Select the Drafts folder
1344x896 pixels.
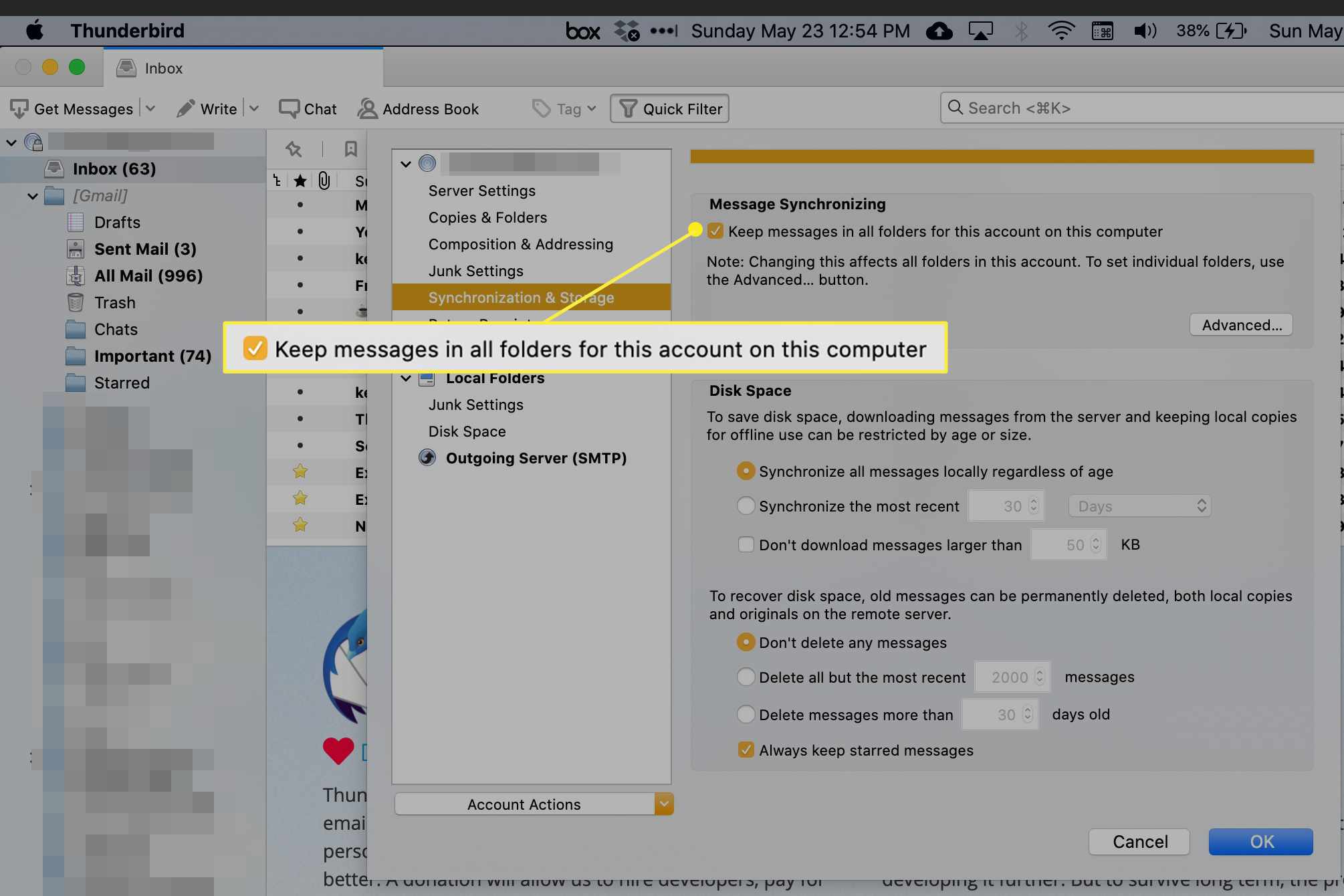tap(117, 222)
